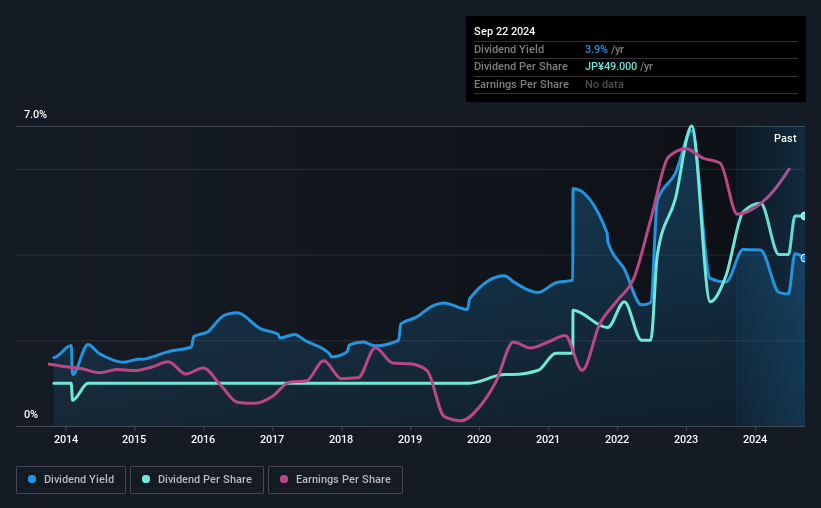
Task: Toggle the Earnings Per Share legend button
Action: point(335,479)
